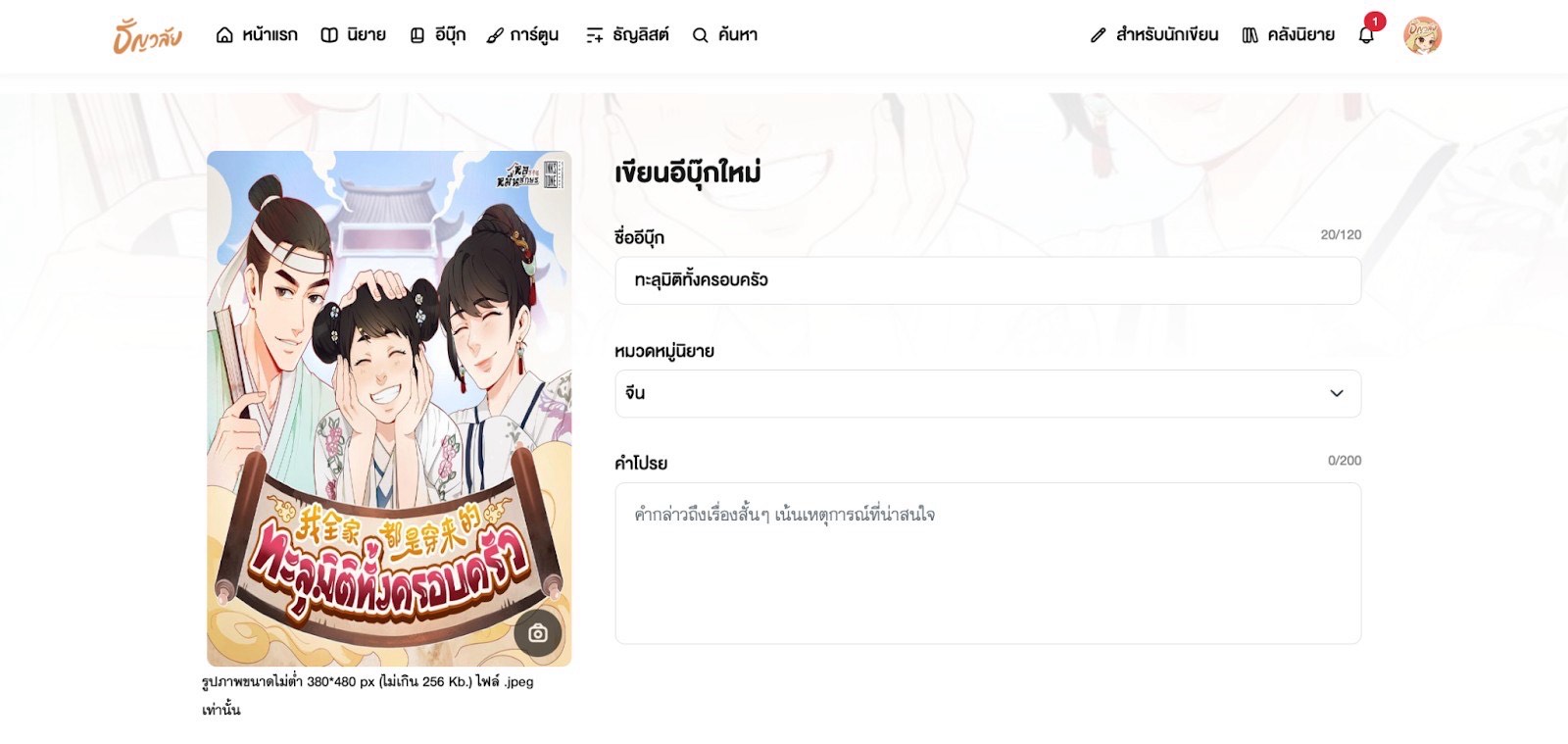Click the library books icon for คลังนิยาย
Screen dimensions: 1568x744
[x=1249, y=35]
